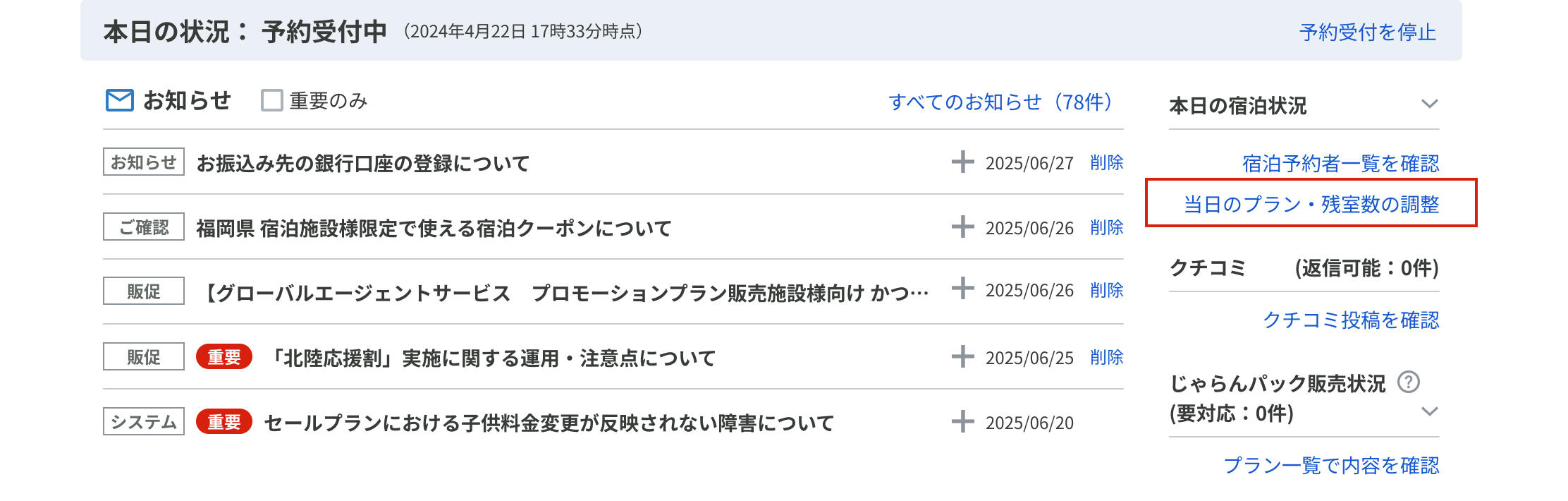This screenshot has width=1568, height=501.
Task: Click the help question mark icon
Action: [x=1408, y=382]
